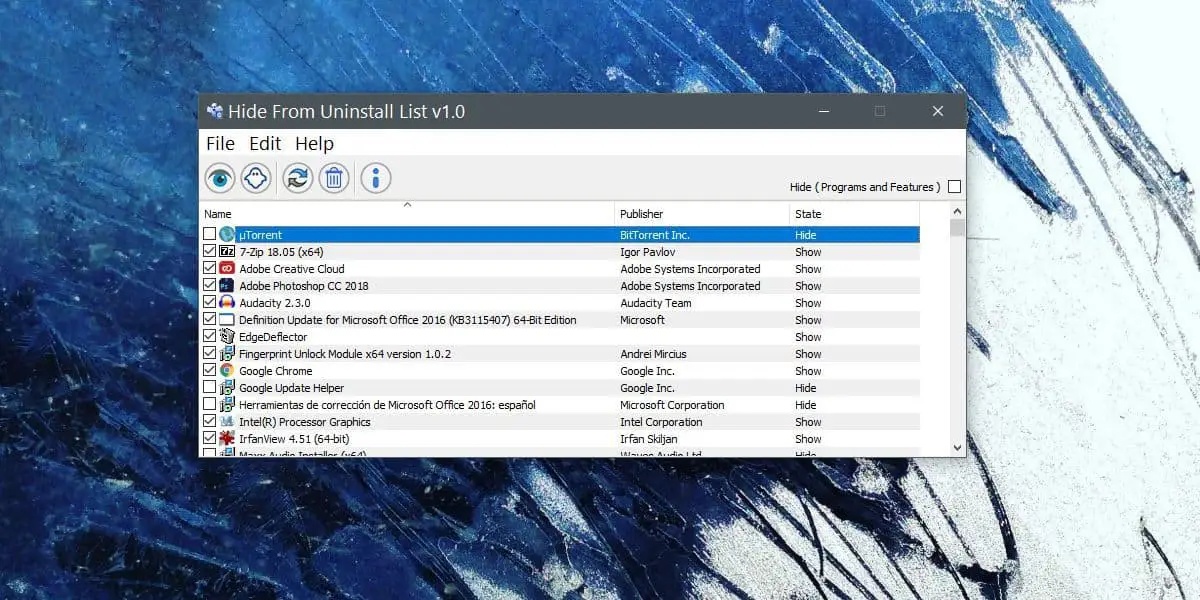Screen dimensions: 1200x600
Task: Open the Edit menu
Action: coord(265,144)
